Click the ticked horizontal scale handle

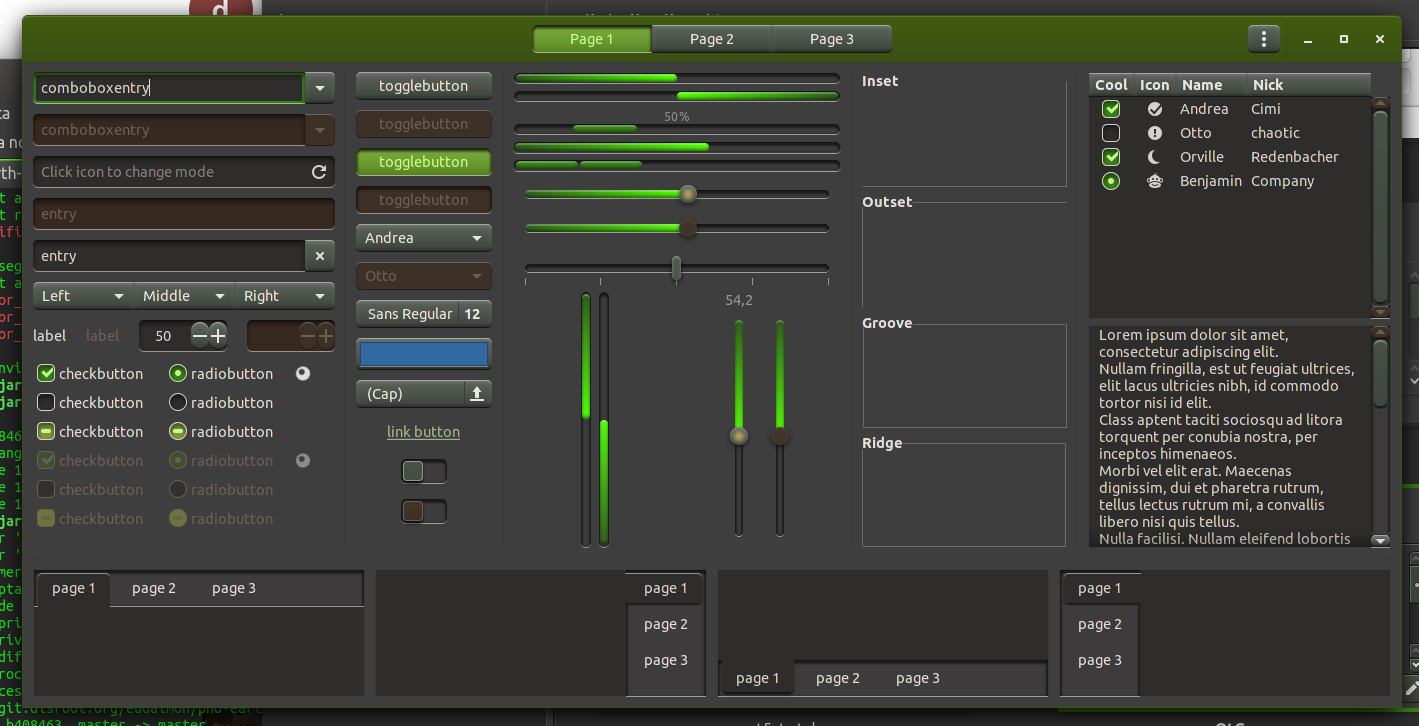click(x=677, y=268)
